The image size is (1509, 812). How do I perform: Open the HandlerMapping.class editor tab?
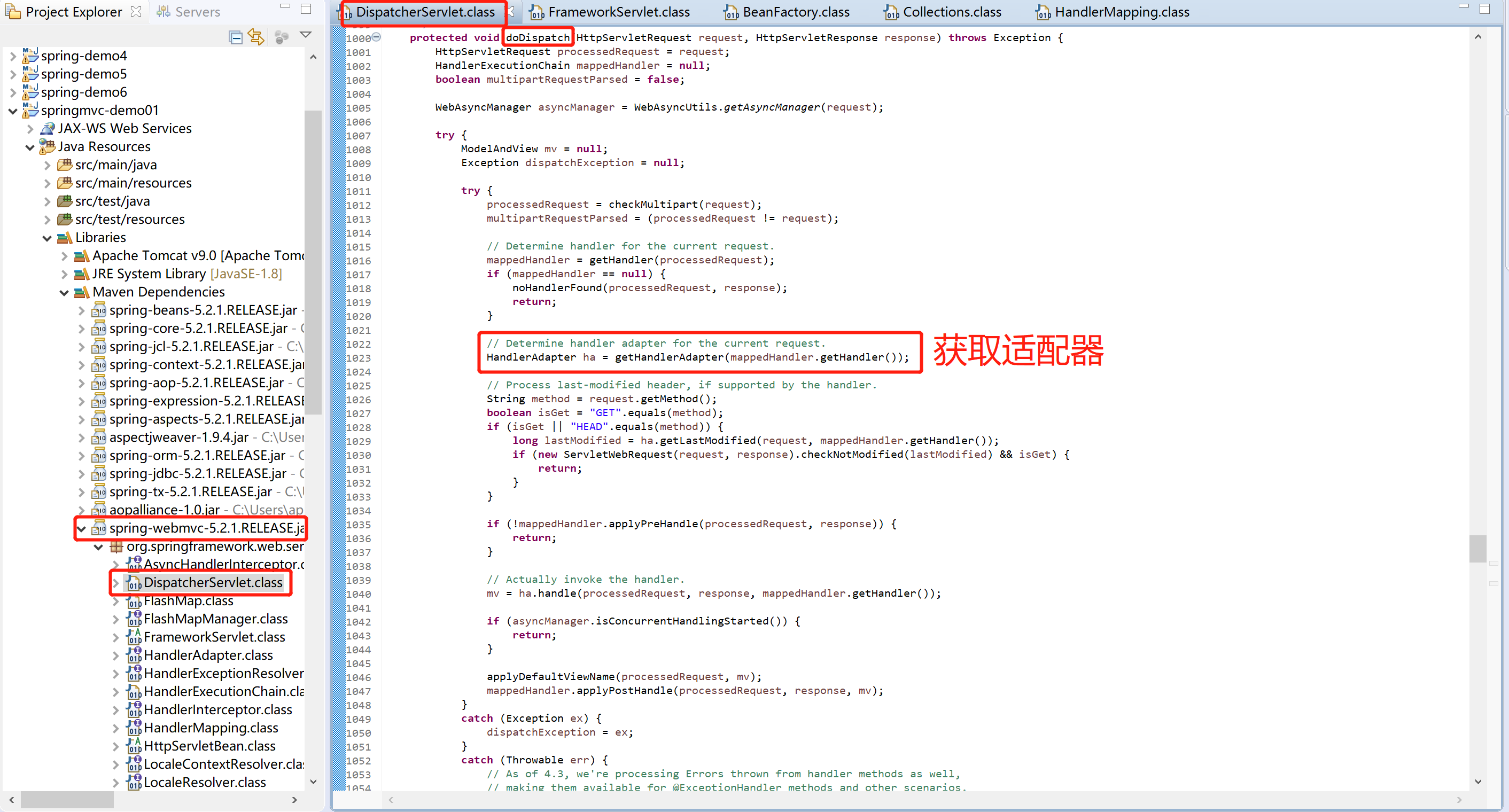1113,12
